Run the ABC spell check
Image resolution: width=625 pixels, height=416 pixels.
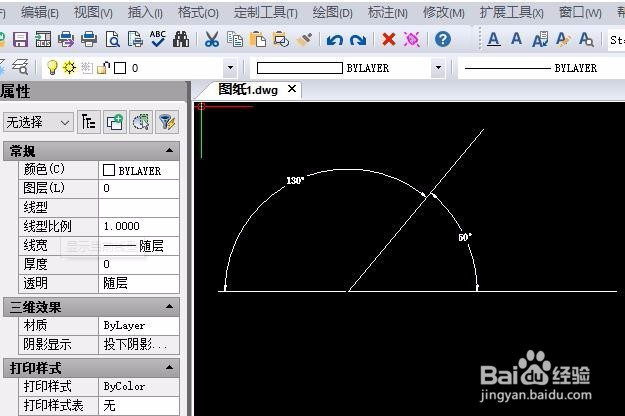(x=158, y=39)
